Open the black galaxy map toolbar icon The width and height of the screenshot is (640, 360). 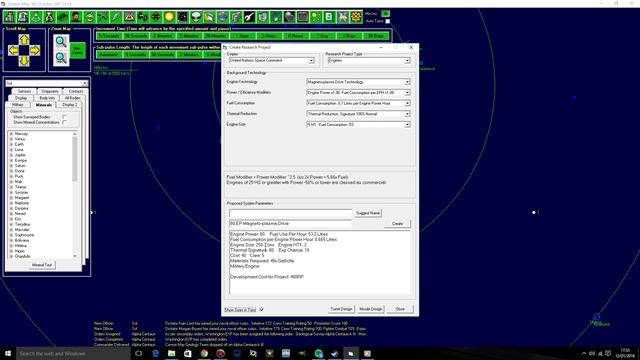(x=182, y=17)
